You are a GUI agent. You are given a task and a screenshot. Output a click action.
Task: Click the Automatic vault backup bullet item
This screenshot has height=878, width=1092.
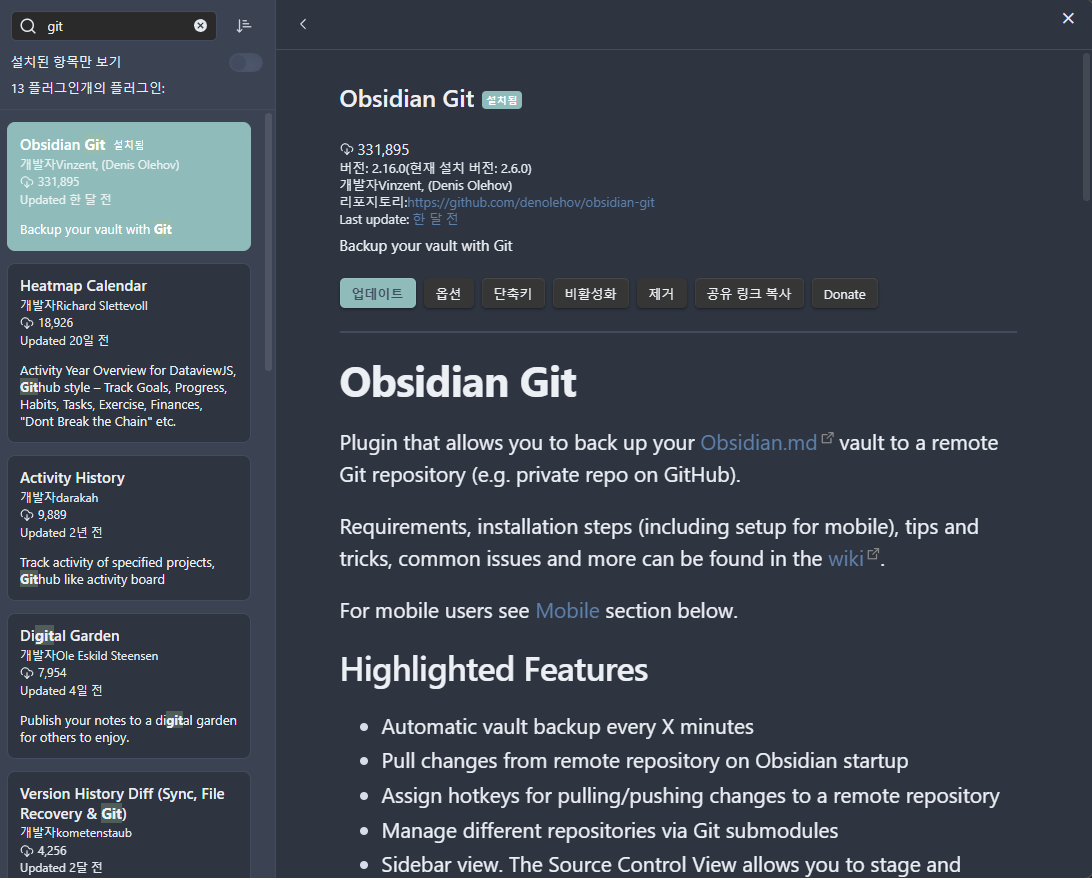(568, 727)
